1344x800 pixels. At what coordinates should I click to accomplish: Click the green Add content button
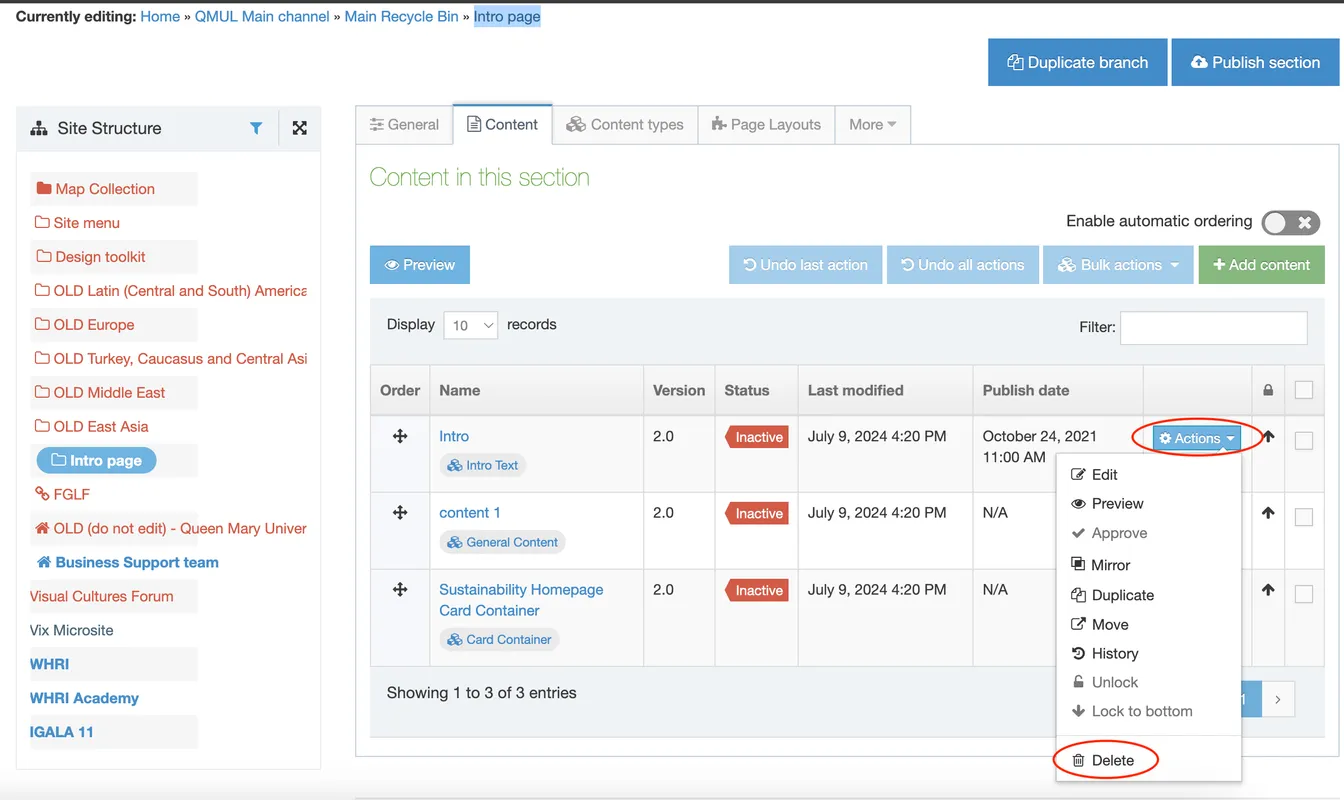point(1262,265)
